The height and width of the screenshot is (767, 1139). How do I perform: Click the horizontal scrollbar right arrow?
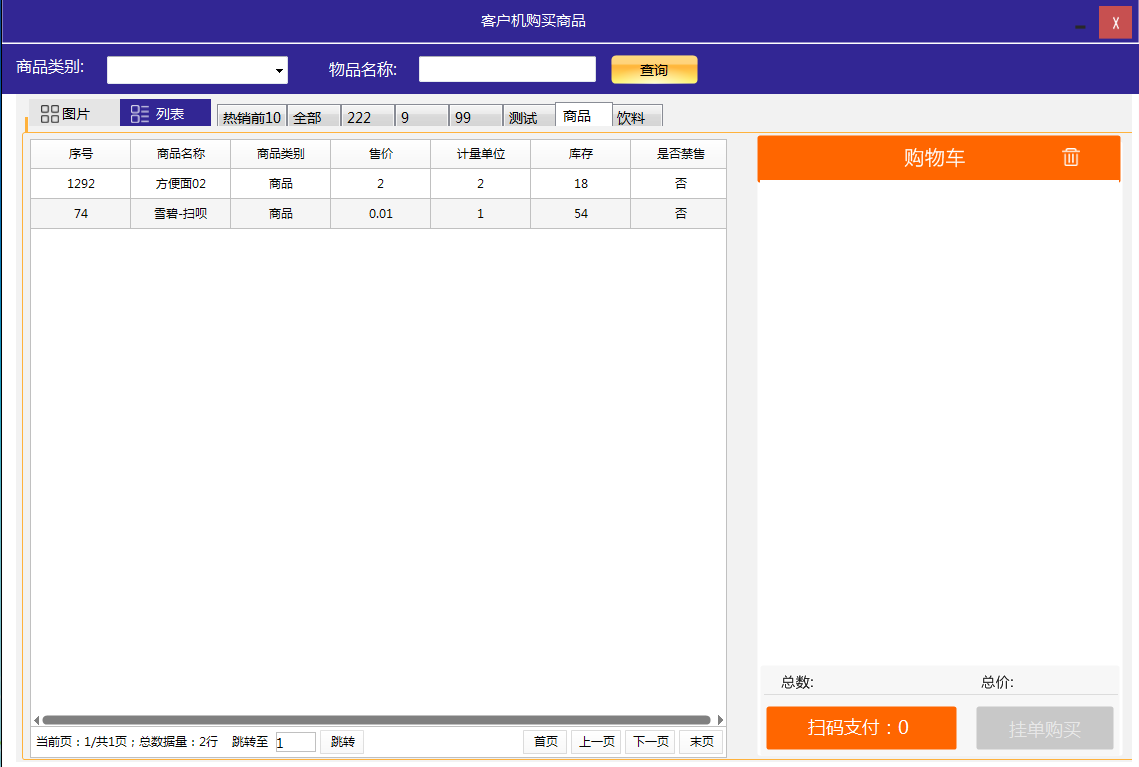[x=720, y=720]
